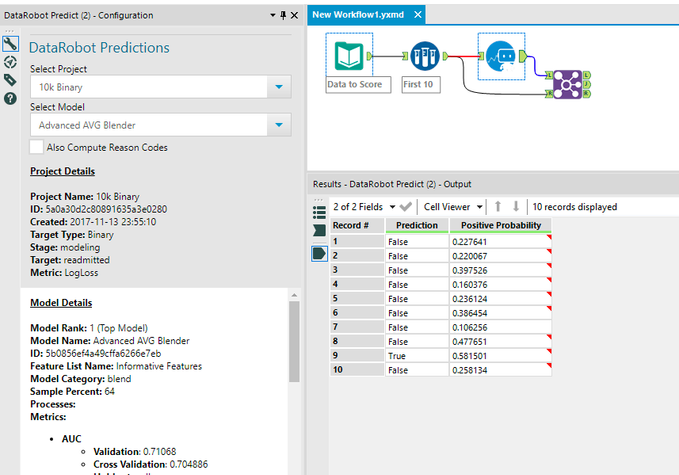
Task: Click the Project Details heading
Action: 62,171
